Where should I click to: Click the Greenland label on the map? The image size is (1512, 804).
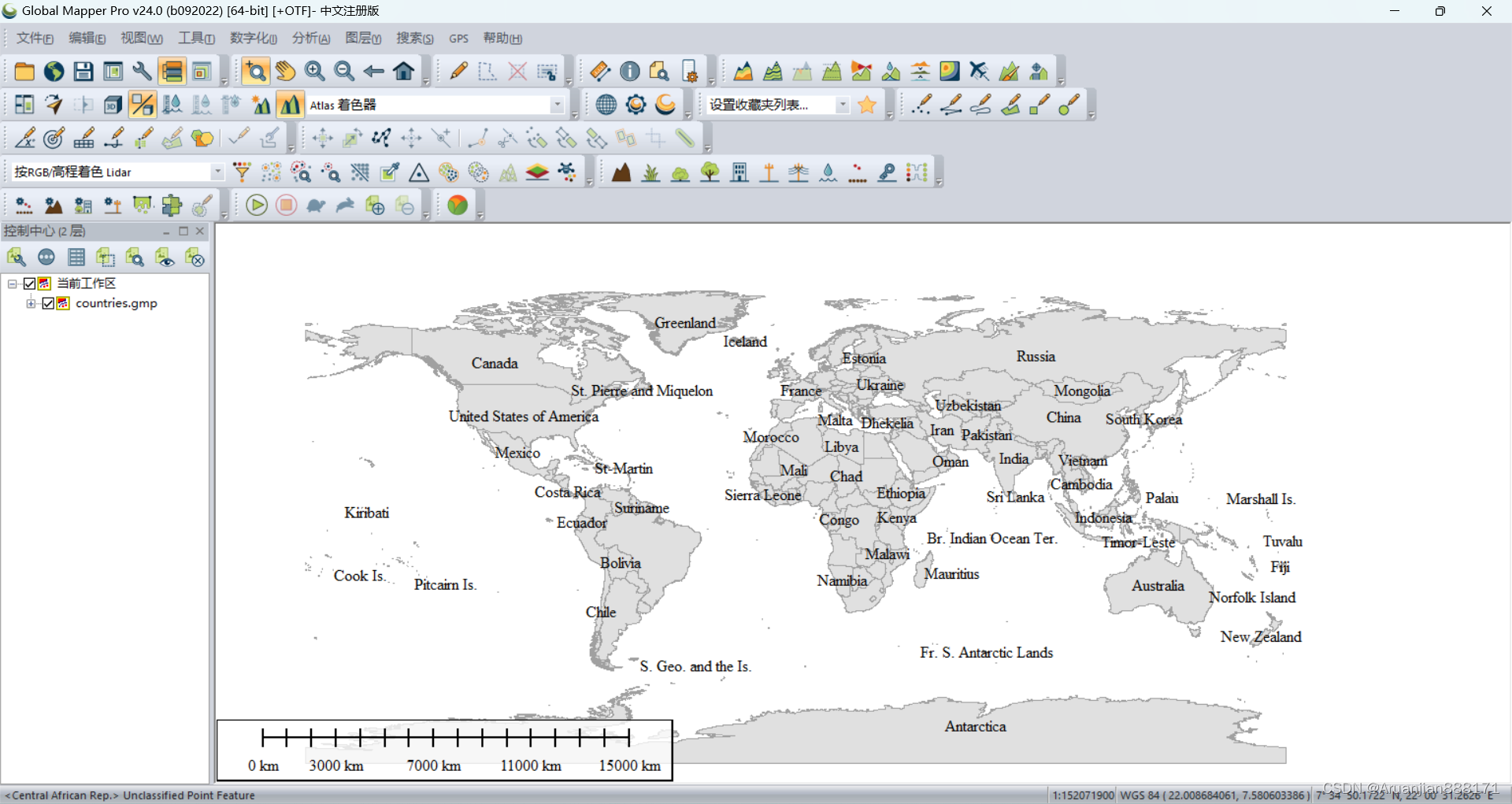tap(685, 323)
